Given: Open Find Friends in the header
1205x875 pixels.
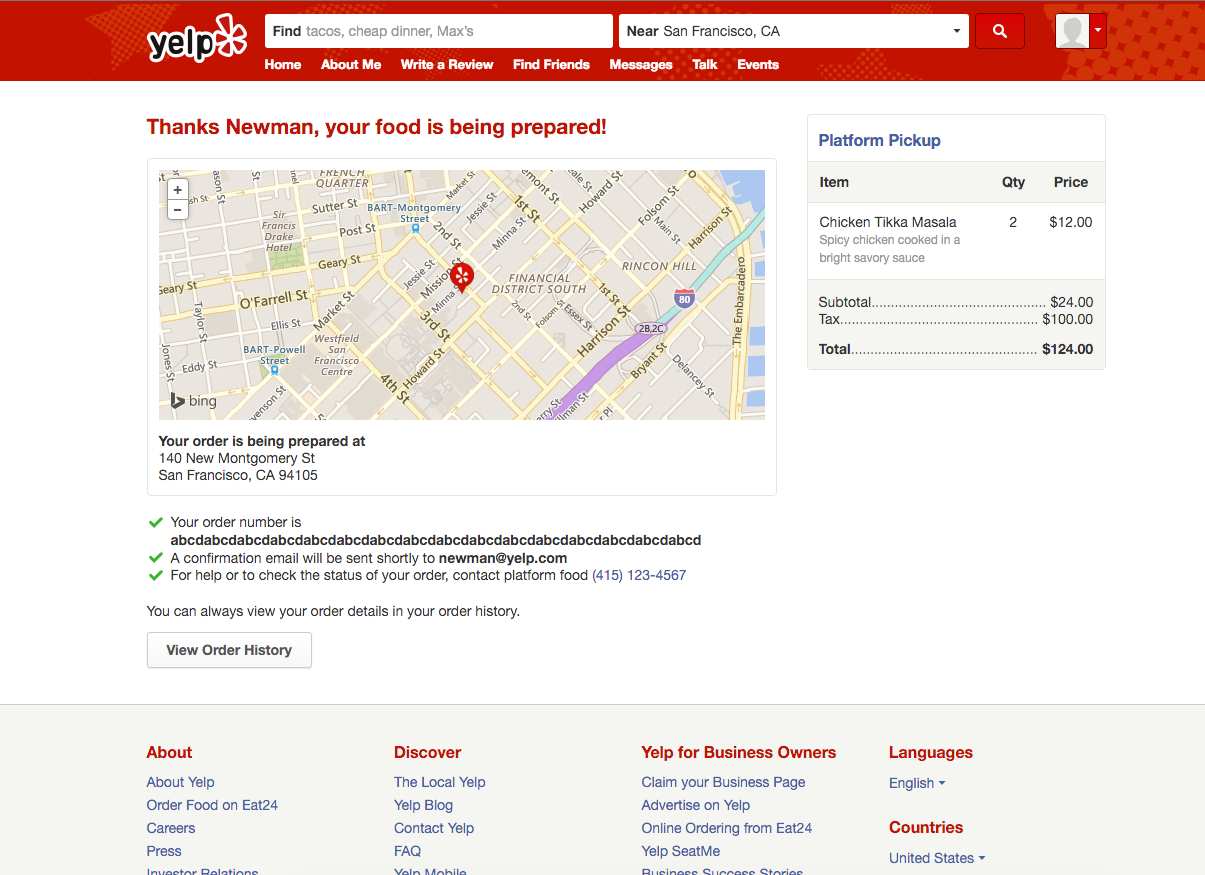Looking at the screenshot, I should 551,64.
